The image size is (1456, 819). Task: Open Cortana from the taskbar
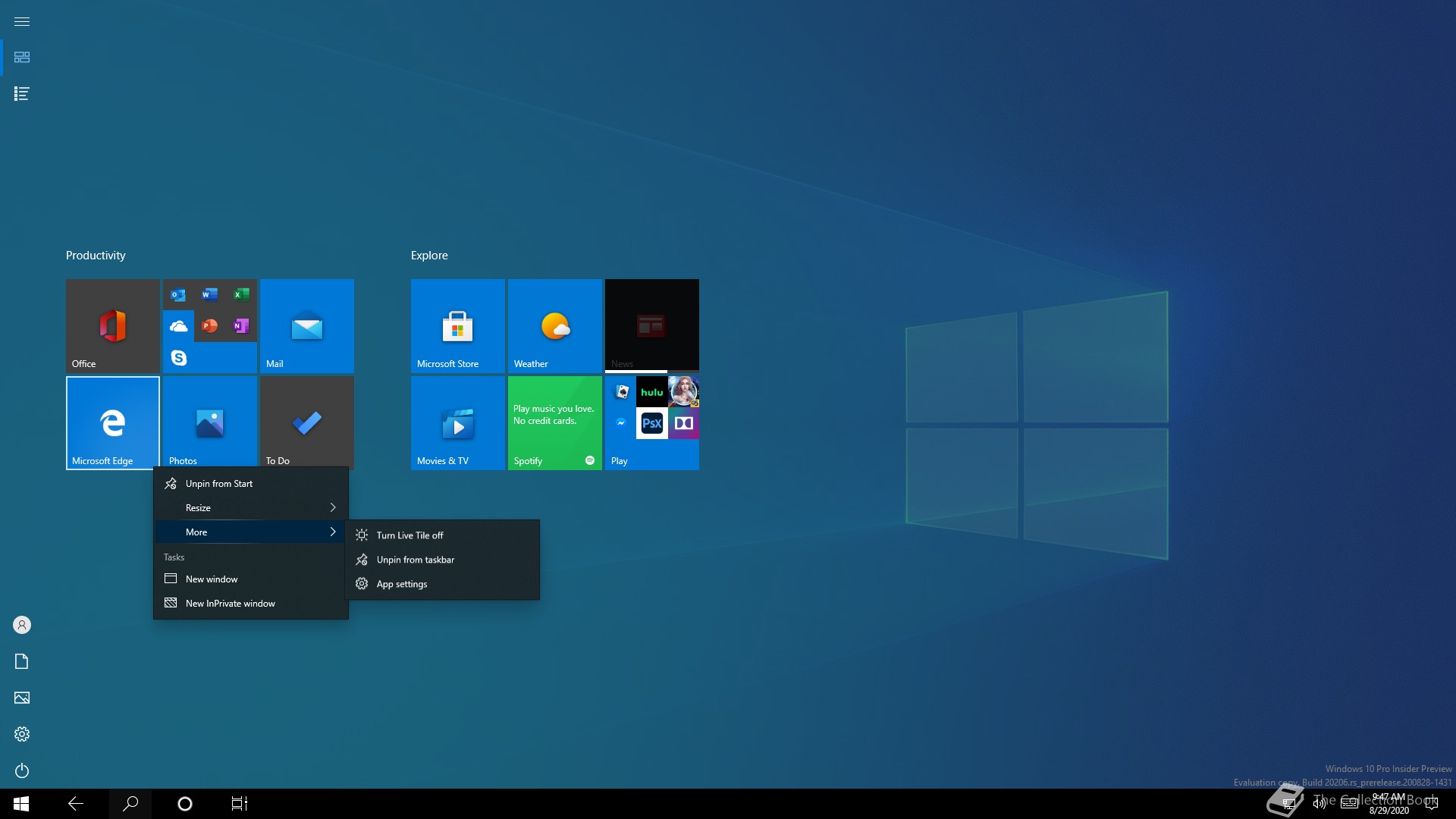185,804
